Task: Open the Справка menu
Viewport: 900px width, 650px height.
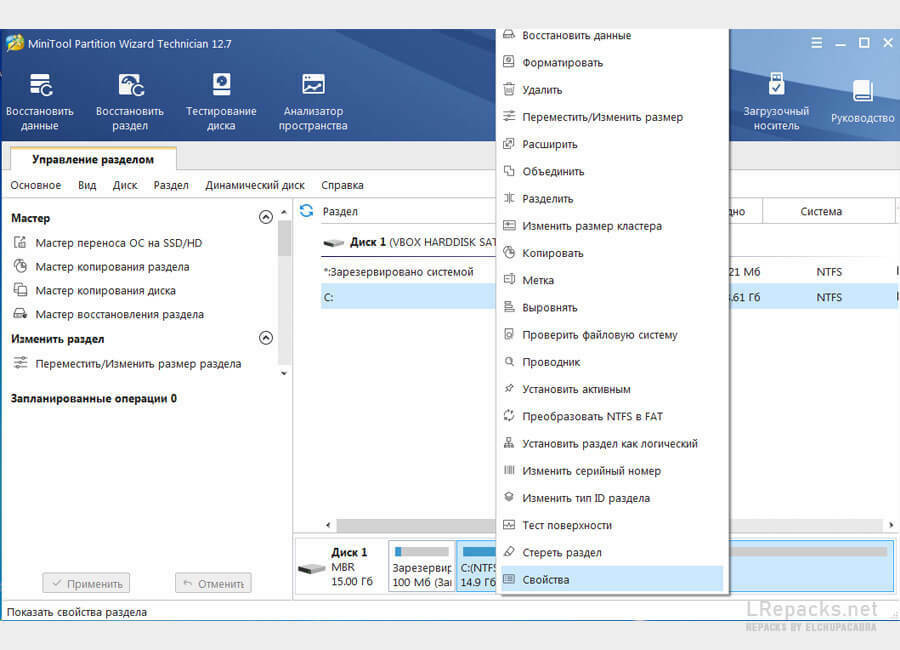Action: (x=342, y=185)
